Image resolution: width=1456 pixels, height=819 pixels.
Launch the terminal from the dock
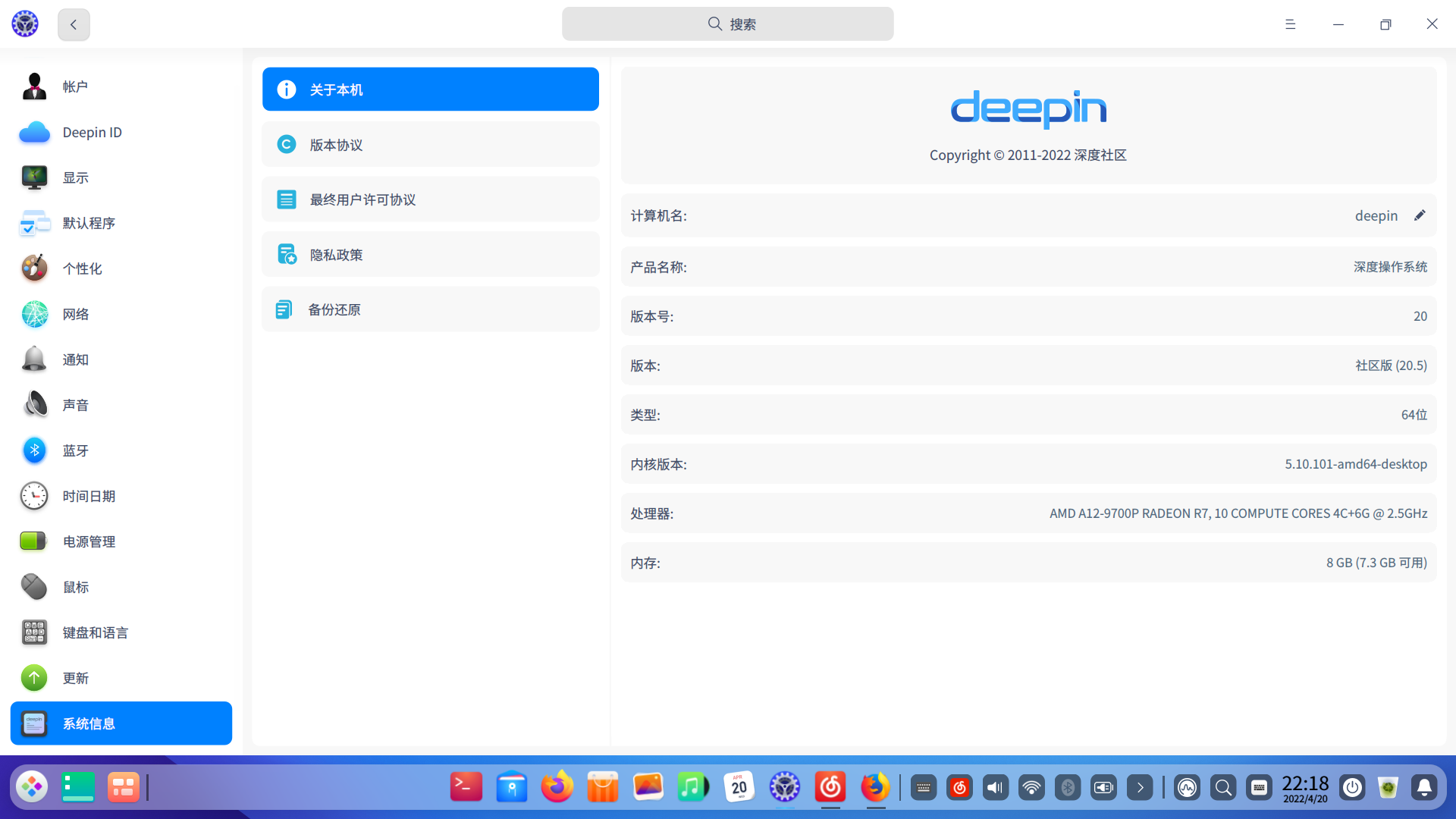466,787
